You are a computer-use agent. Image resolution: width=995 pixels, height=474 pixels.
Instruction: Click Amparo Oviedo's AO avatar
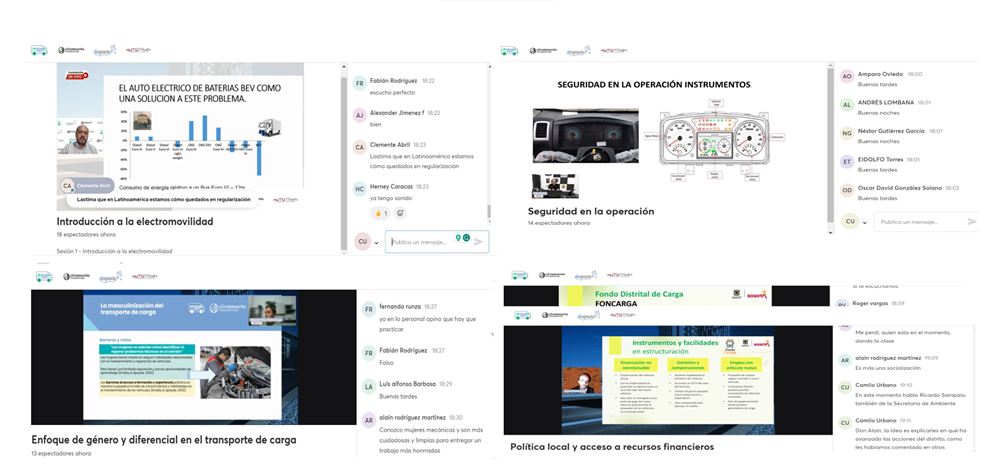pyautogui.click(x=847, y=76)
